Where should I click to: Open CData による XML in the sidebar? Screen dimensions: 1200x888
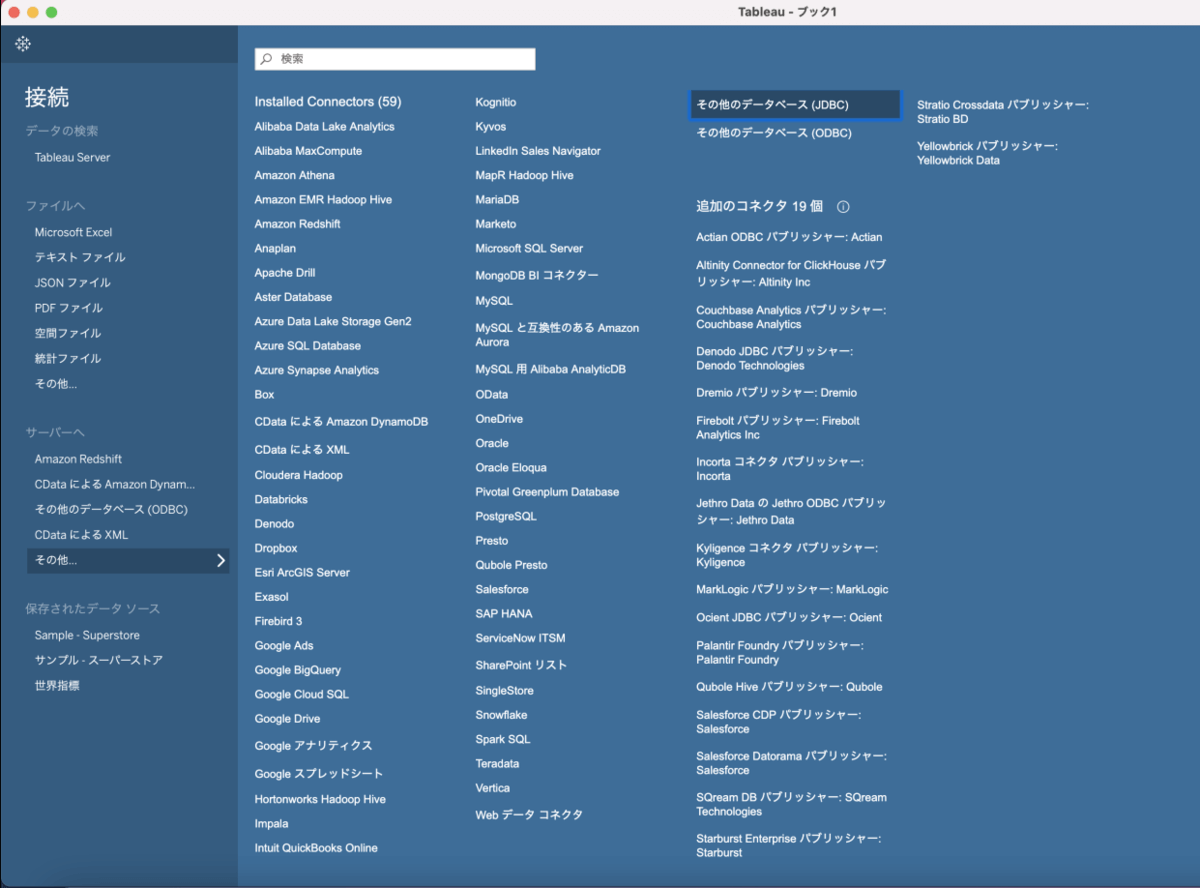point(81,535)
